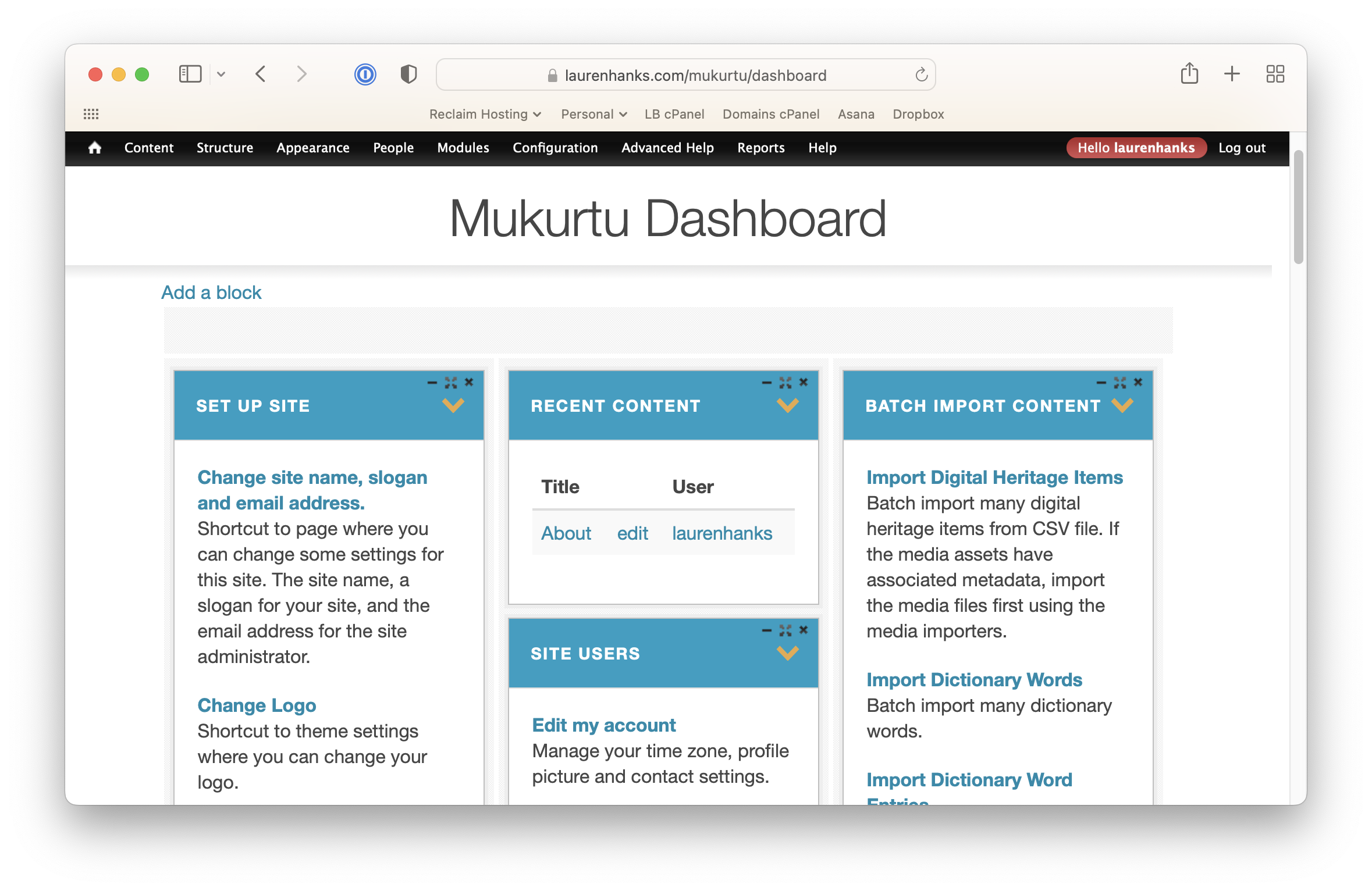Go forward with the browser forward arrow
Screen dimensions: 1372x891
(x=301, y=74)
